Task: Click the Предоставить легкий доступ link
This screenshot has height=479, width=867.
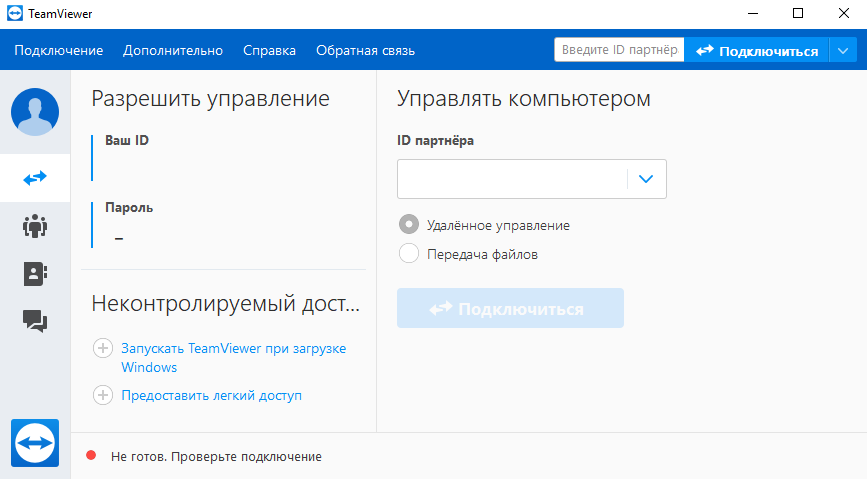Action: click(212, 395)
